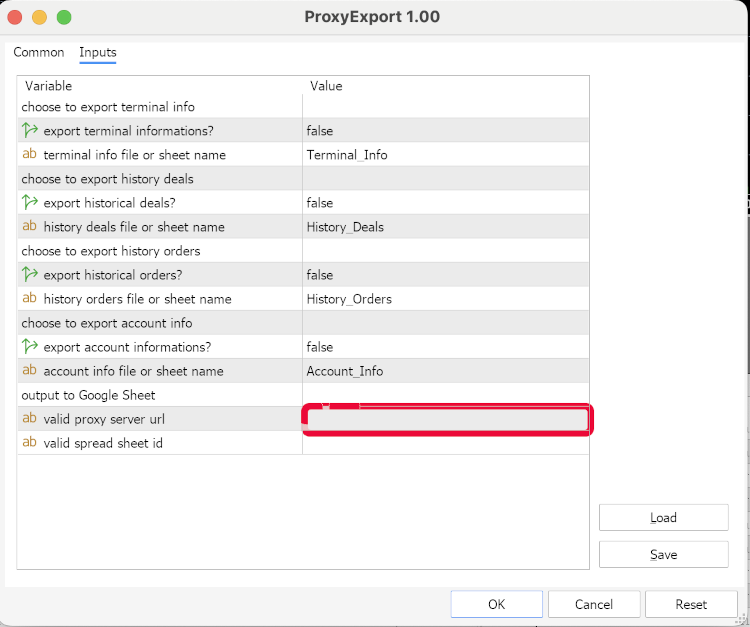Select 'history deals file or sheet name' label
Image resolution: width=750 pixels, height=627 pixels.
pyautogui.click(x=134, y=227)
